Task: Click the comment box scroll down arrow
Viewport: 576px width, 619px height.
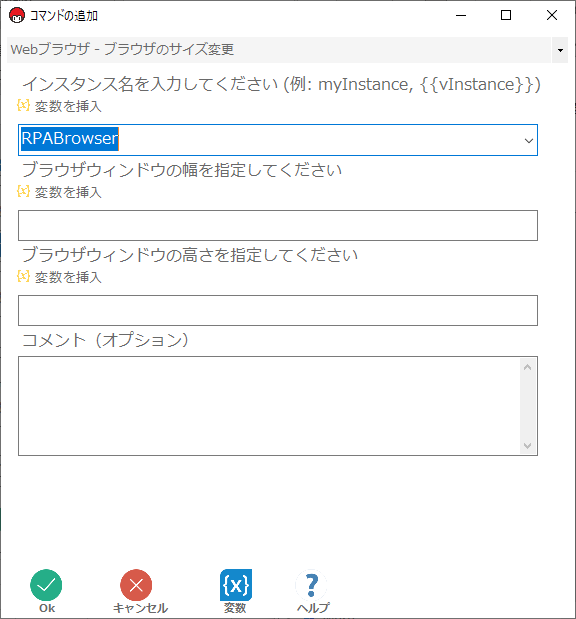Action: pos(527,445)
